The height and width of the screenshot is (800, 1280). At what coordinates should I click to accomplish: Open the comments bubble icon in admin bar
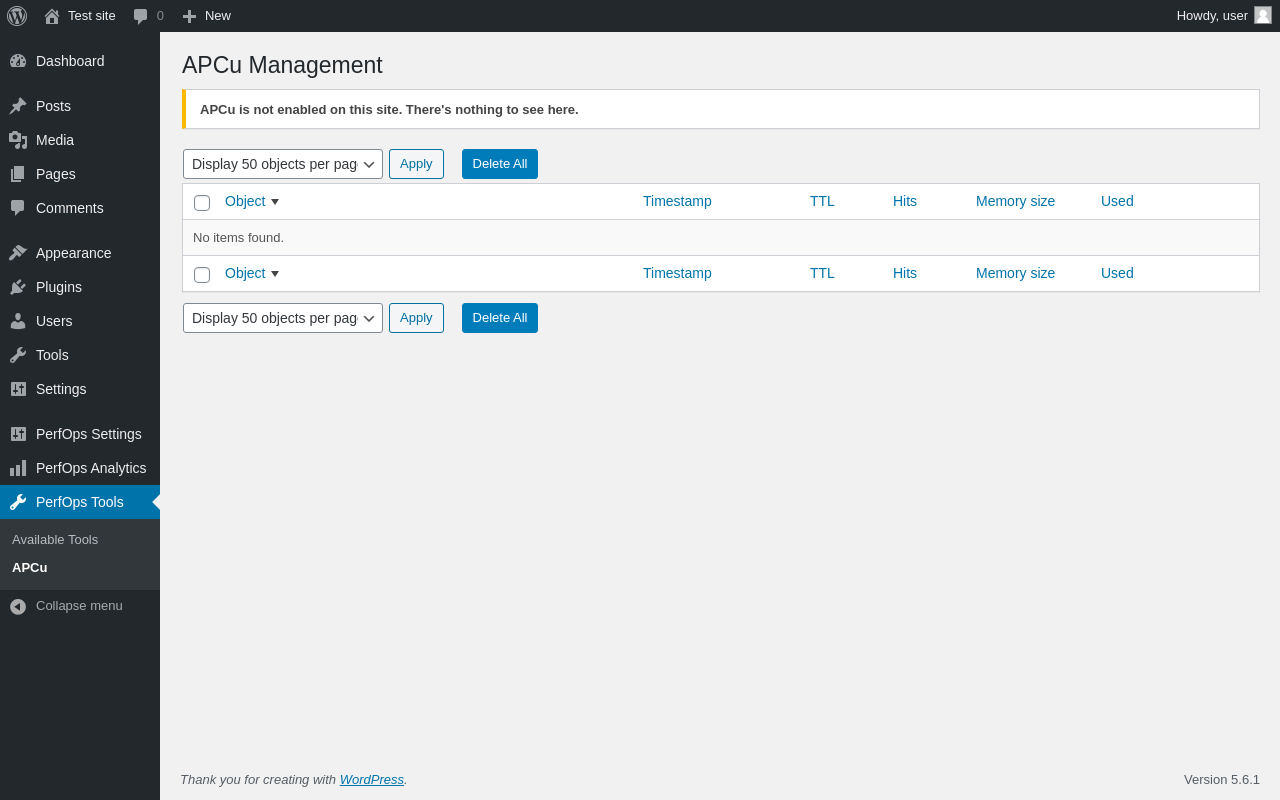[140, 16]
